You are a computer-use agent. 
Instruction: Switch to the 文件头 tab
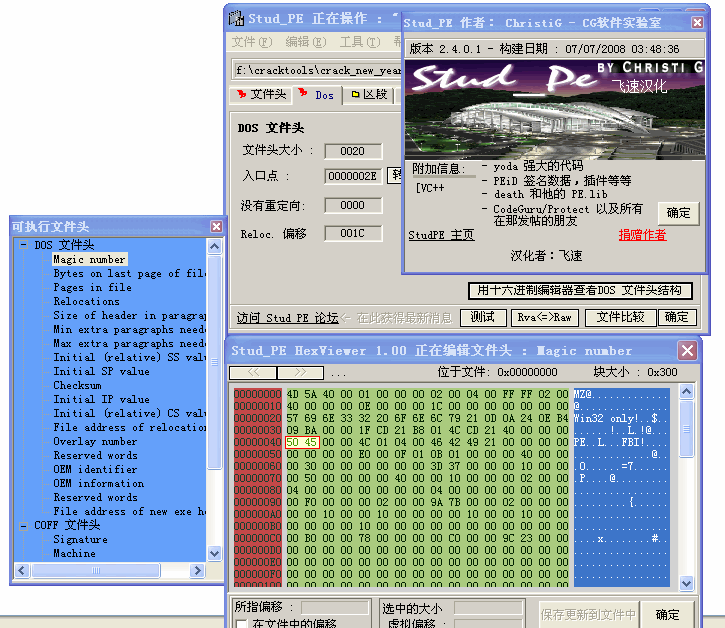point(261,95)
